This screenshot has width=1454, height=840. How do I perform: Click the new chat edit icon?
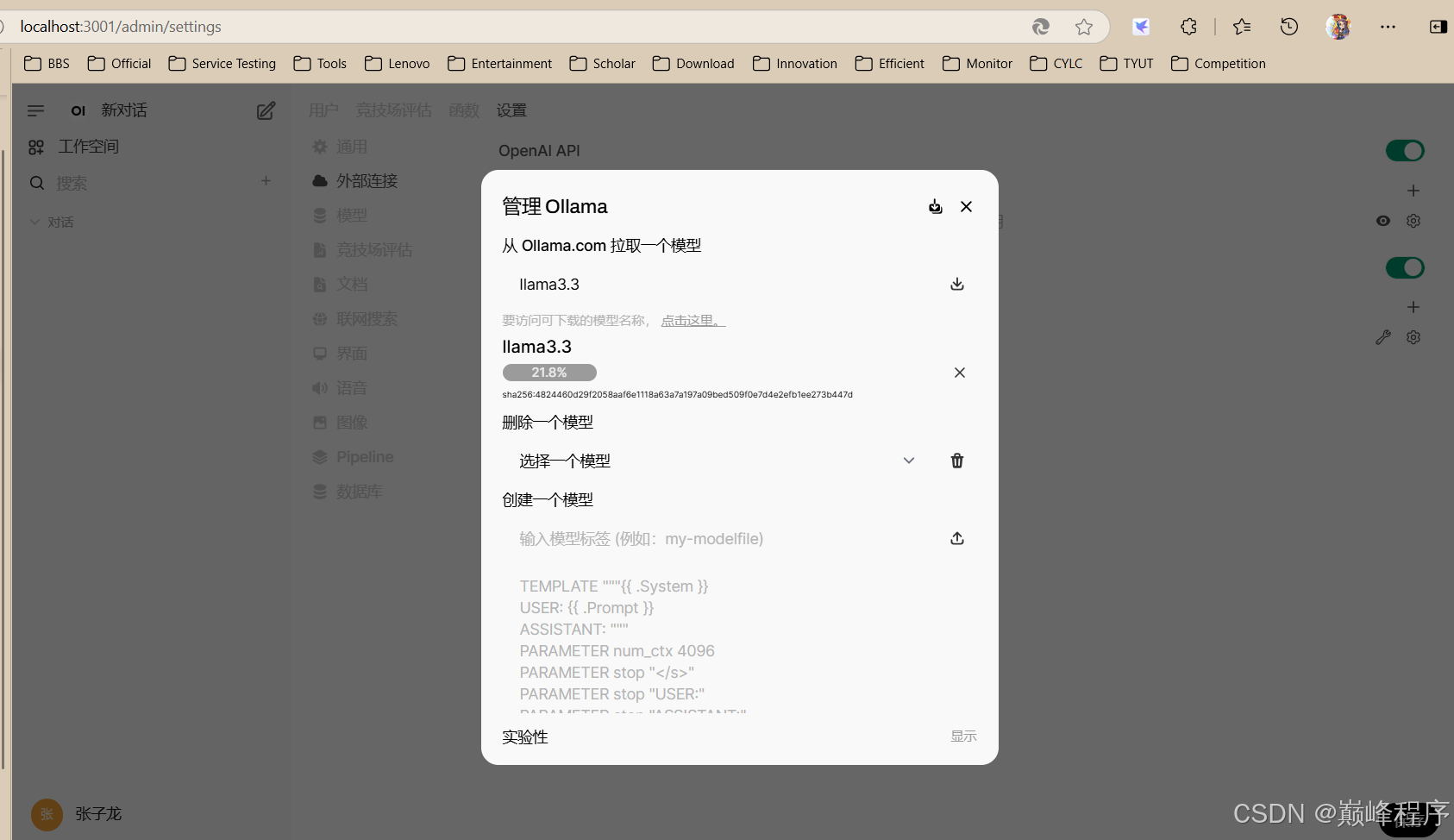266,110
